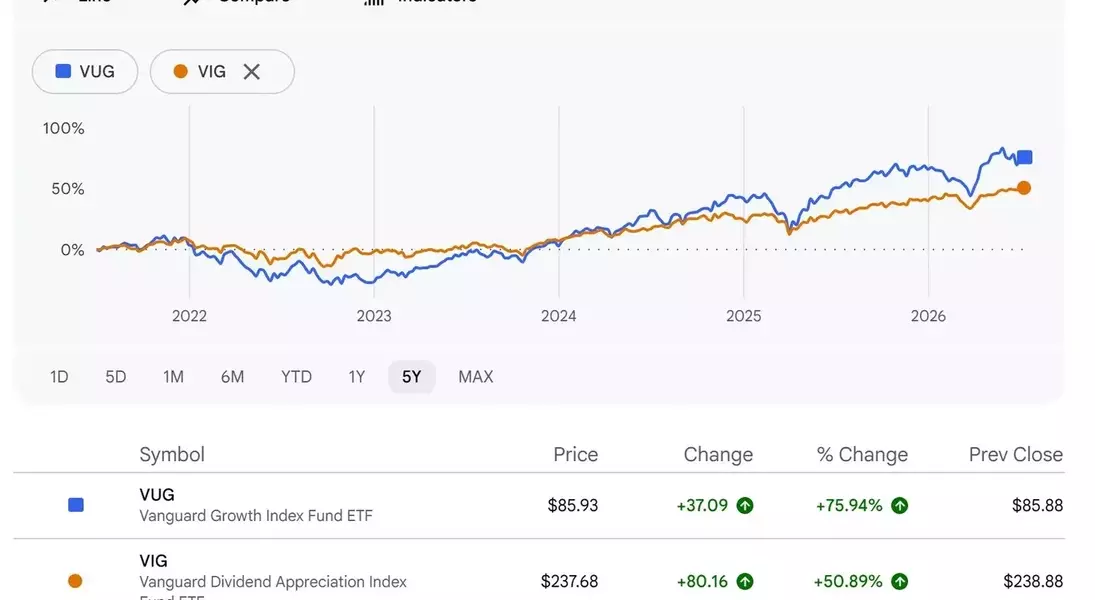The height and width of the screenshot is (600, 1095).
Task: Open VUG symbol in table
Action: point(157,495)
